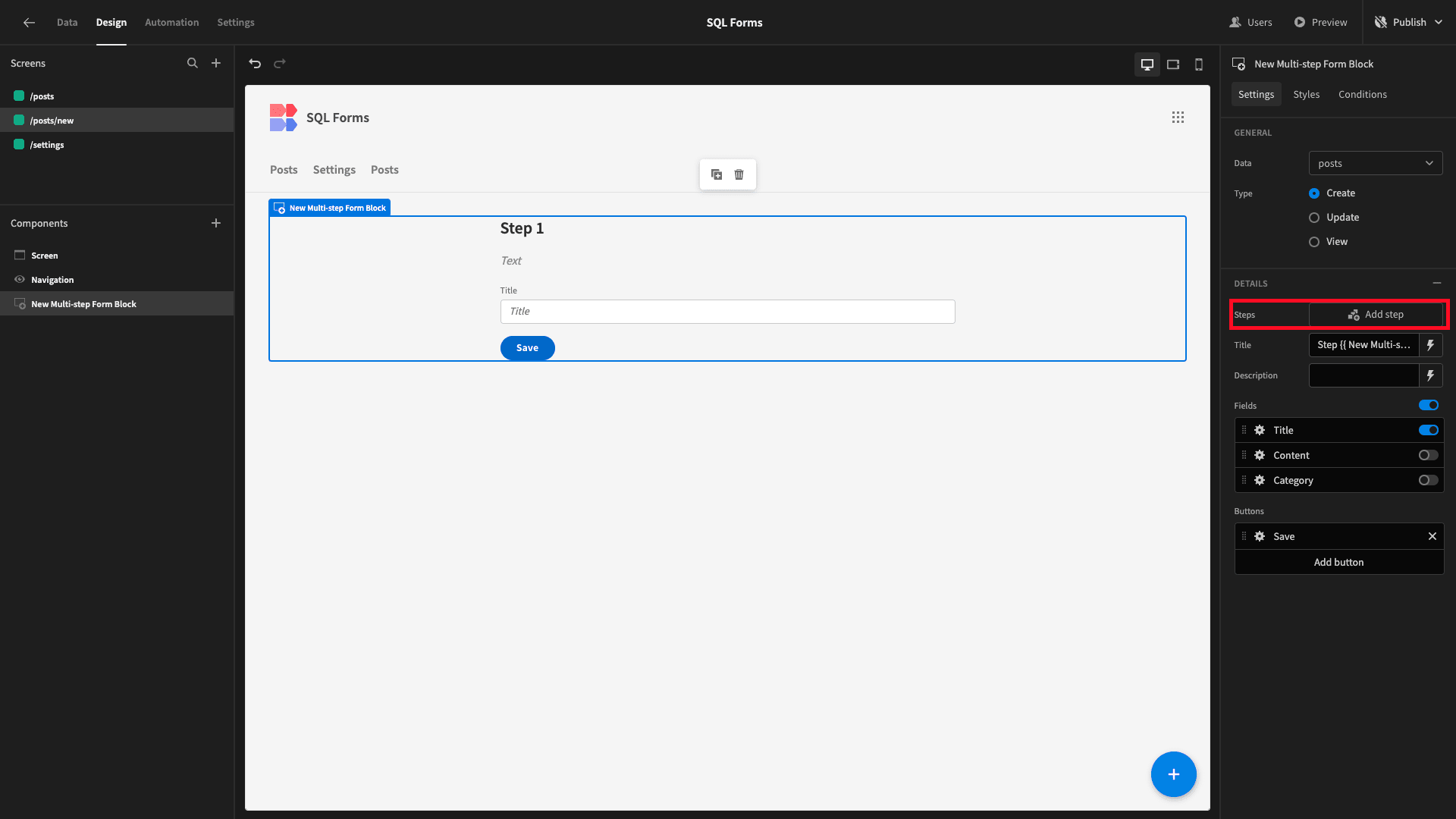This screenshot has width=1456, height=819.
Task: Click Add button in Buttons section
Action: coord(1338,561)
